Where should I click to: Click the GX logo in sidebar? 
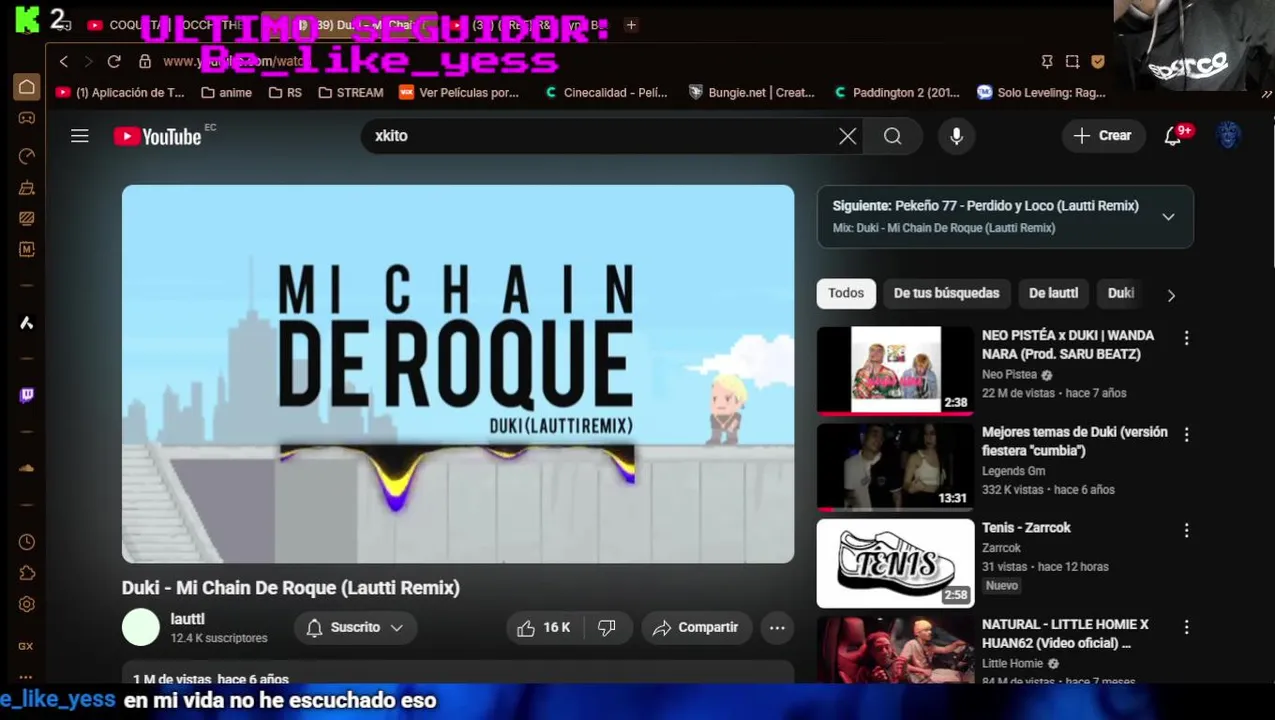[26, 646]
